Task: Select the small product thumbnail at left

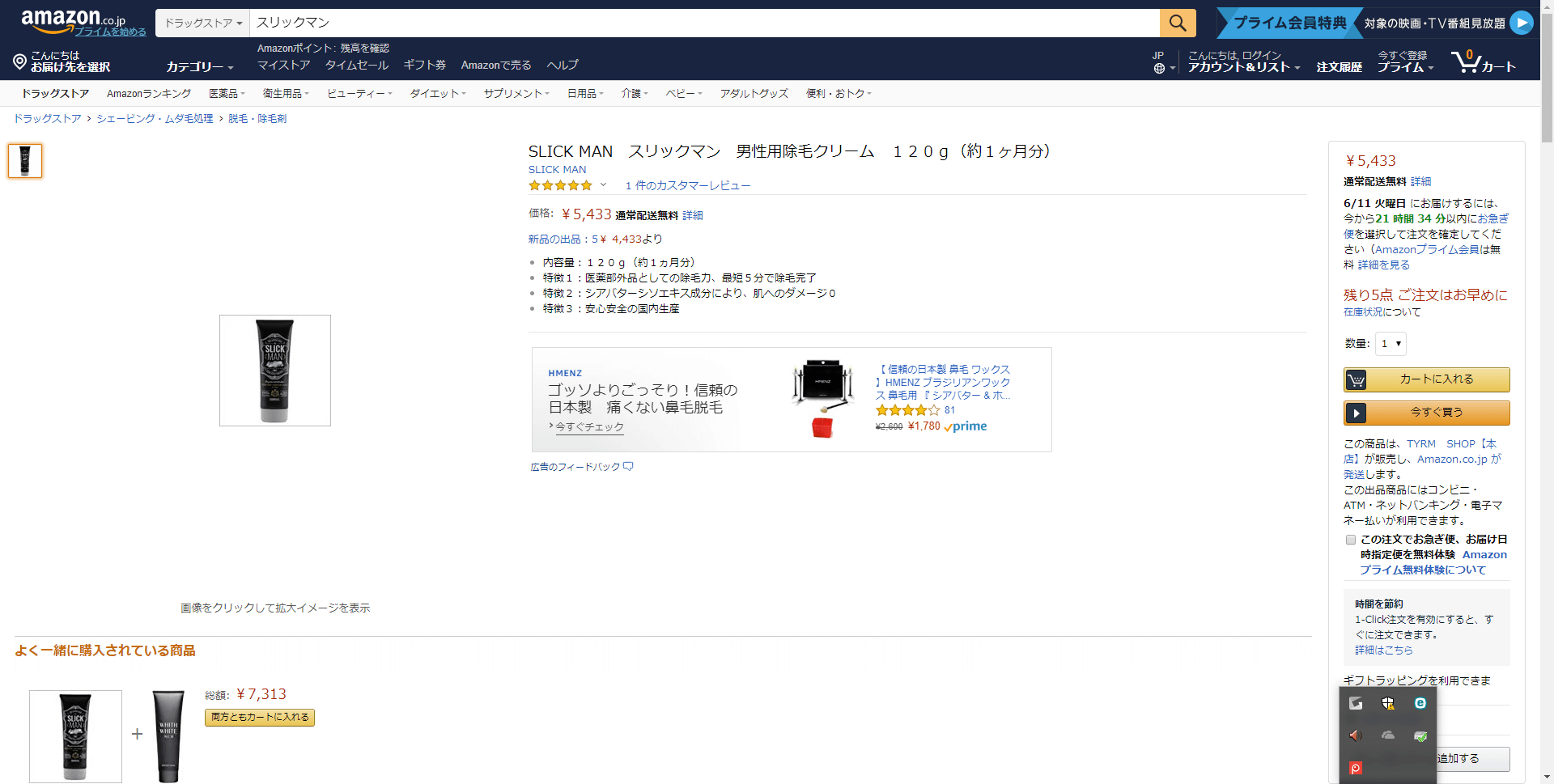Action: 25,160
